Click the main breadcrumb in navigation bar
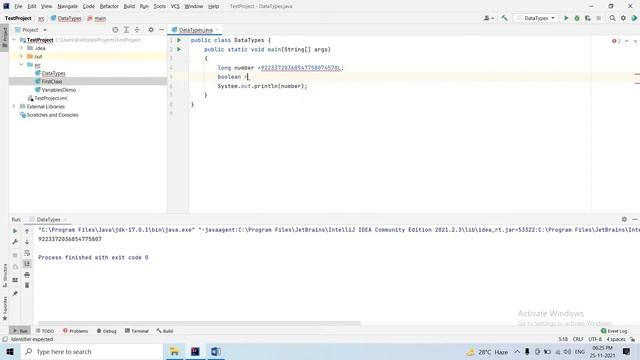 [97, 18]
